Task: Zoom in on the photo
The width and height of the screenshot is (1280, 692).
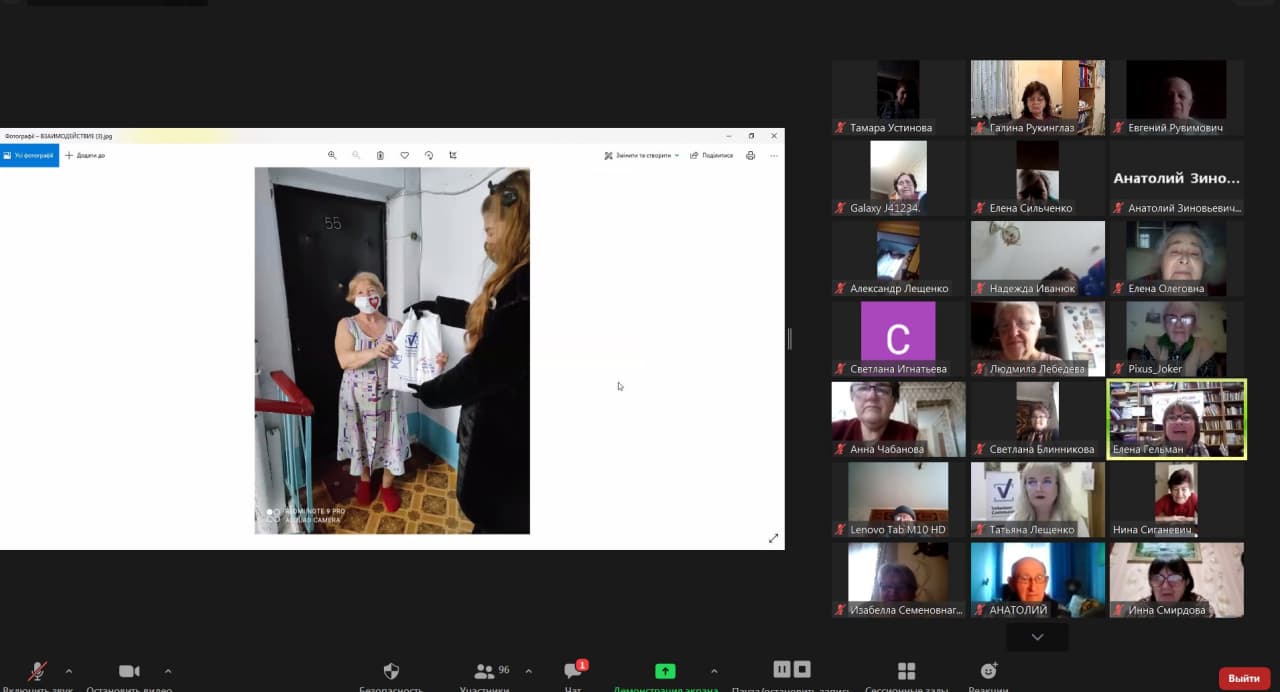Action: (332, 155)
